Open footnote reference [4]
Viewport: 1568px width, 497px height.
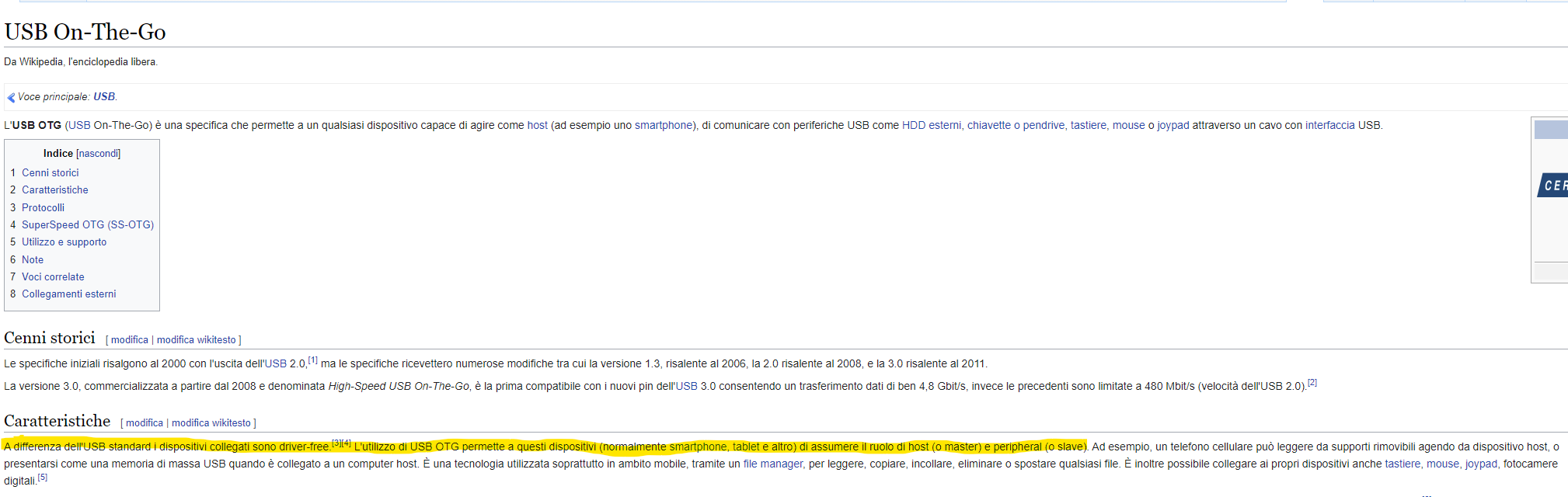tap(347, 443)
